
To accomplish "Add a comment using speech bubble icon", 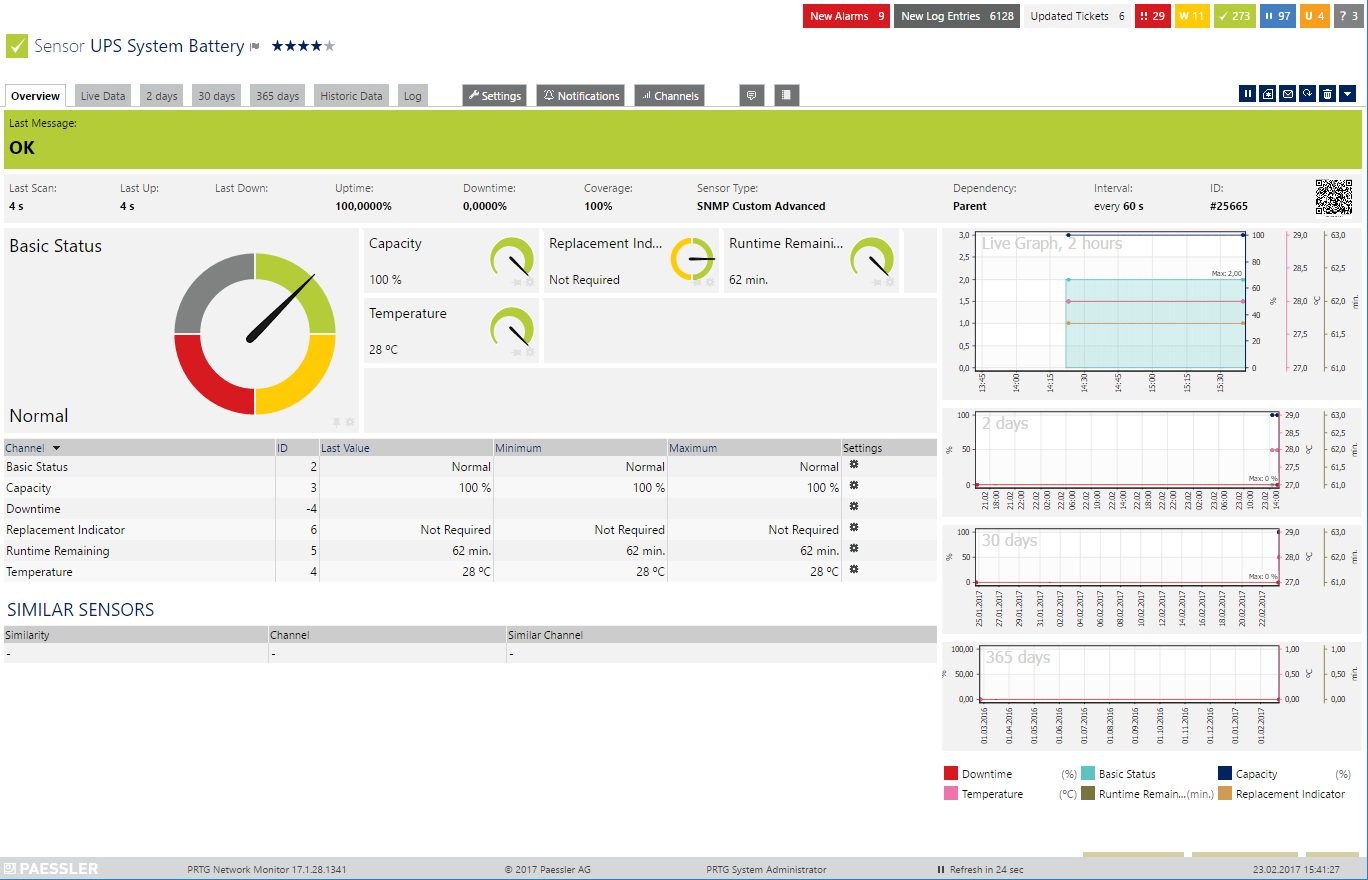I will 751,94.
